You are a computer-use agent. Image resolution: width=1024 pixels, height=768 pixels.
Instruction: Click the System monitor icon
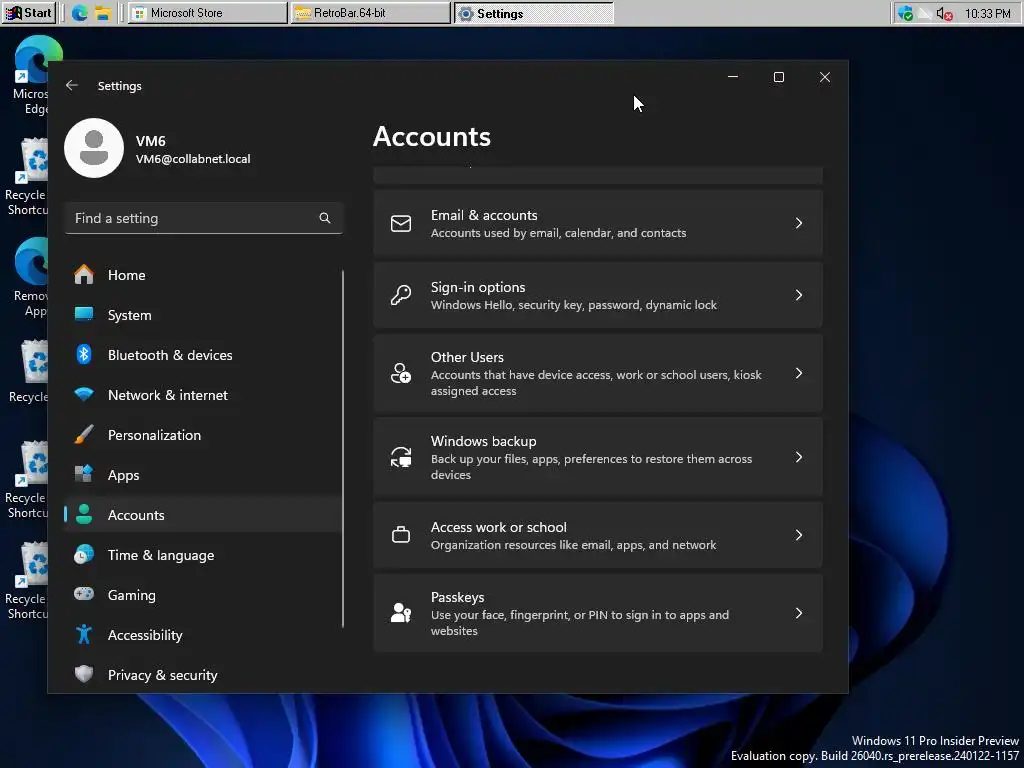tap(84, 314)
